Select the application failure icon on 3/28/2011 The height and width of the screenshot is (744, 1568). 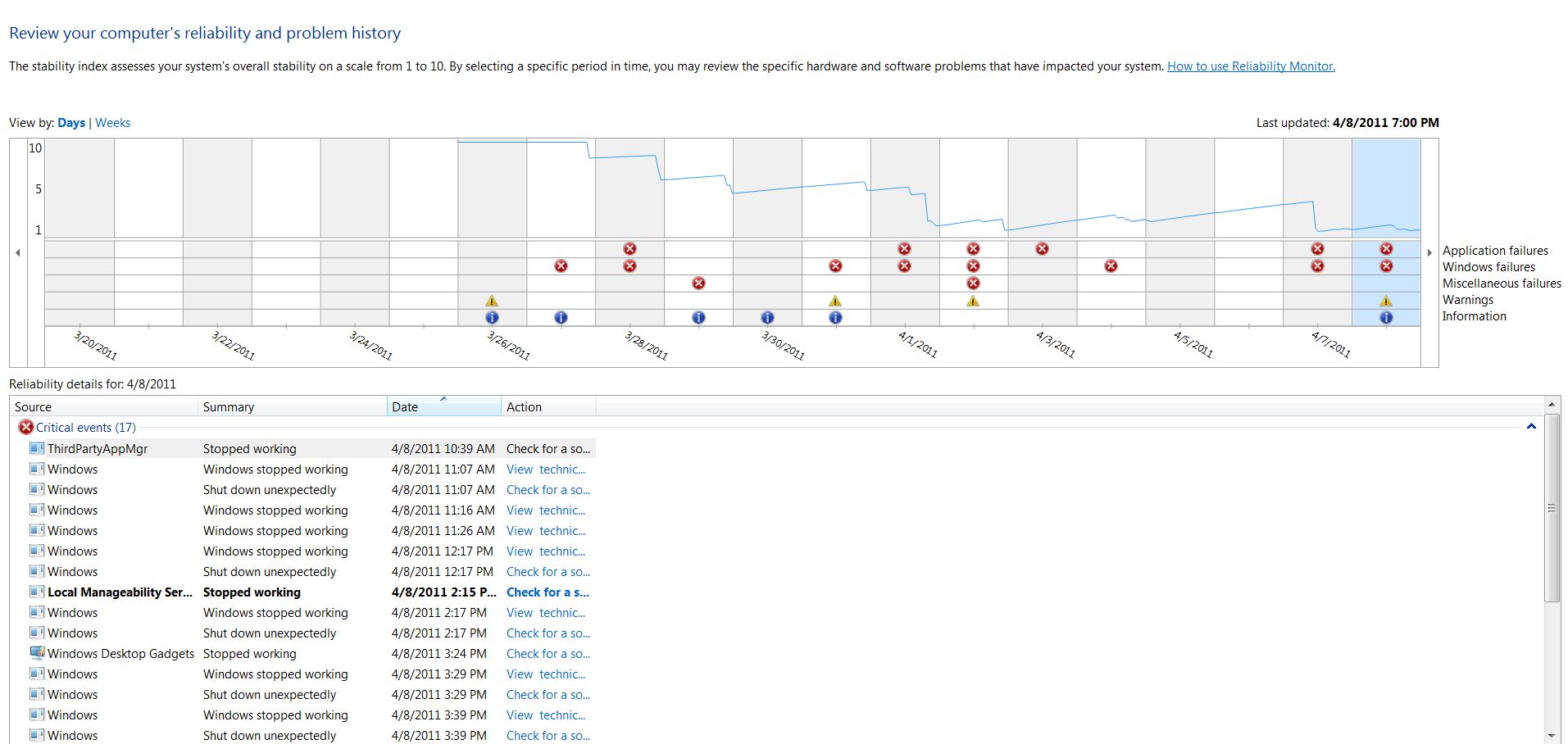[629, 248]
